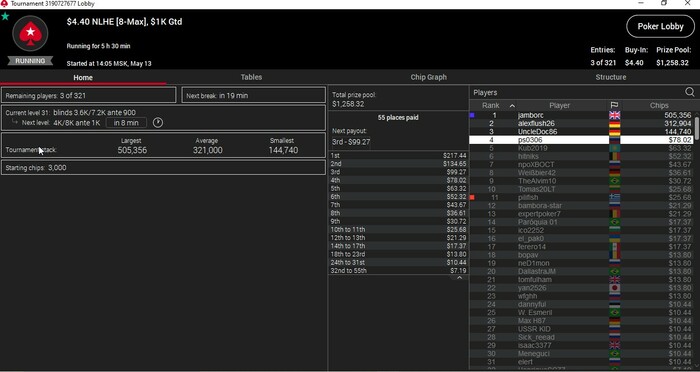Click the 10th to 11th payout row
700x372 pixels.
(x=398, y=230)
